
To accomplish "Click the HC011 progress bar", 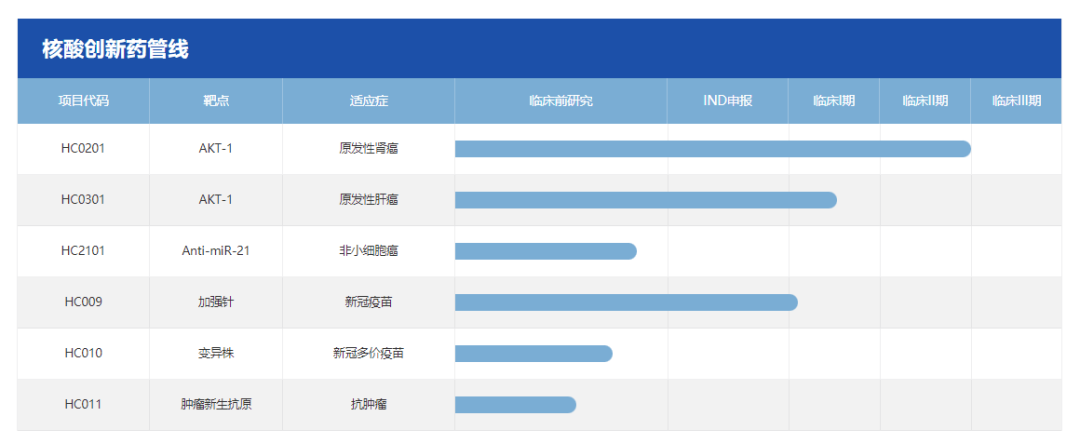I will tap(515, 404).
